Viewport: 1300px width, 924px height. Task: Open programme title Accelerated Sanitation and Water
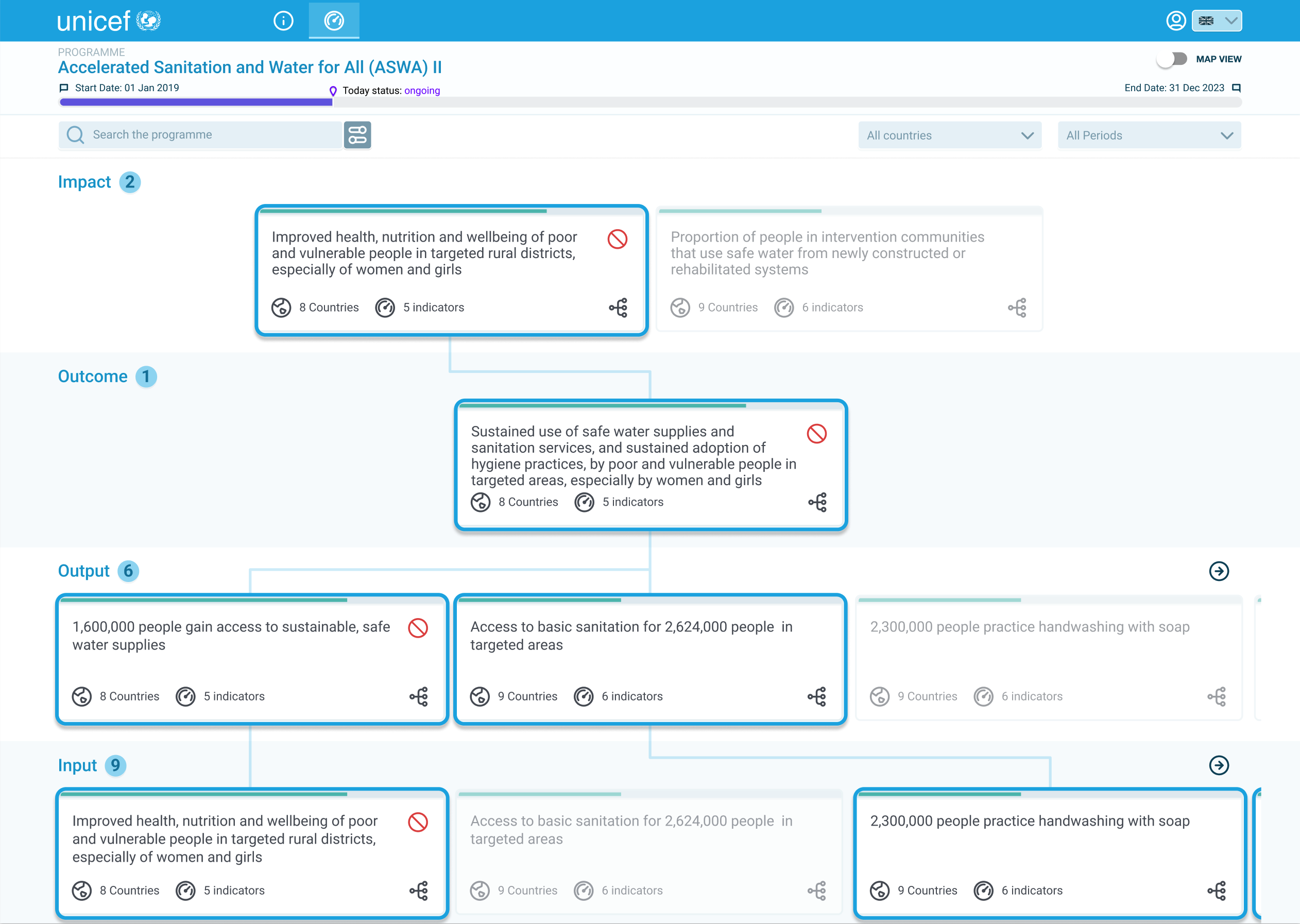(x=250, y=67)
